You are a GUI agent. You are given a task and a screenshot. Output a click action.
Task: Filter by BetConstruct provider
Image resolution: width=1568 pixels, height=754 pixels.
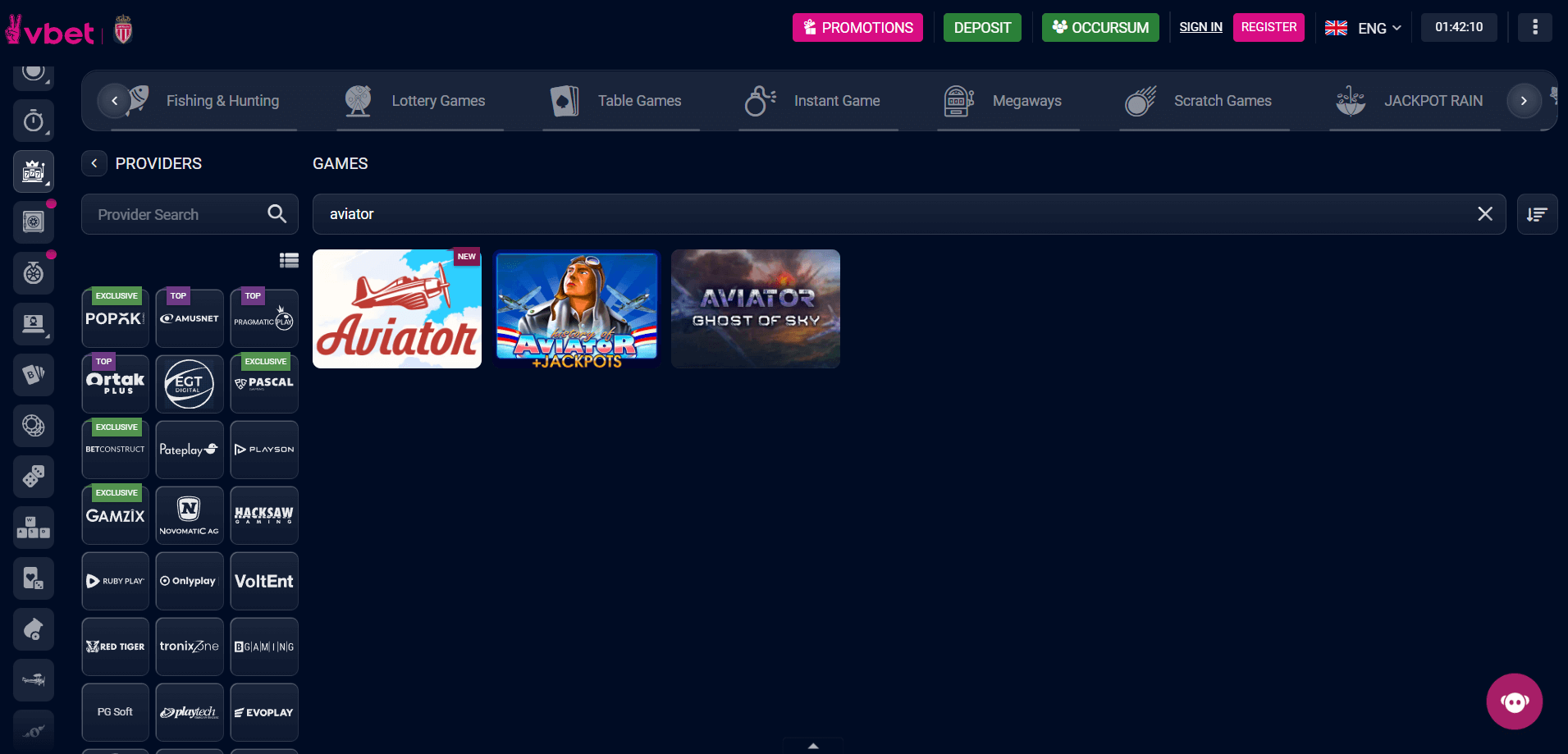(116, 450)
